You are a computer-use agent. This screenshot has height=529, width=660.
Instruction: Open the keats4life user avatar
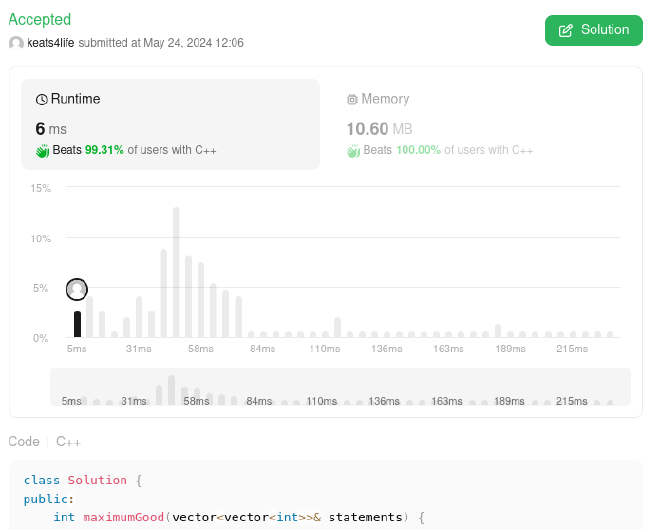coord(16,43)
